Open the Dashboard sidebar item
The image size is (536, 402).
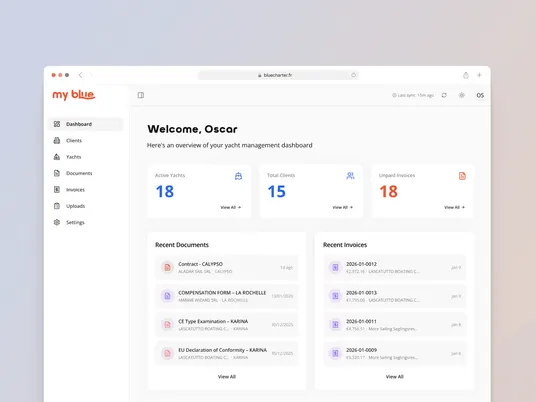85,124
